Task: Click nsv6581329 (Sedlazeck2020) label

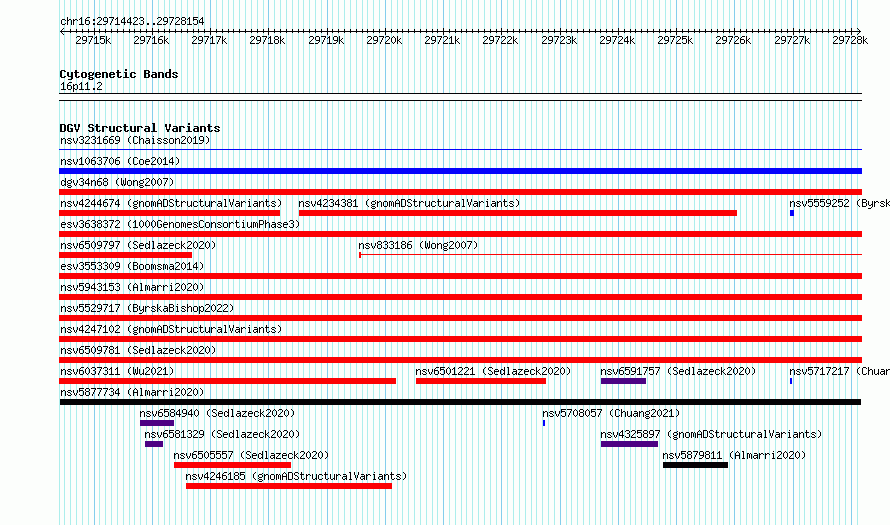Action: 222,434
